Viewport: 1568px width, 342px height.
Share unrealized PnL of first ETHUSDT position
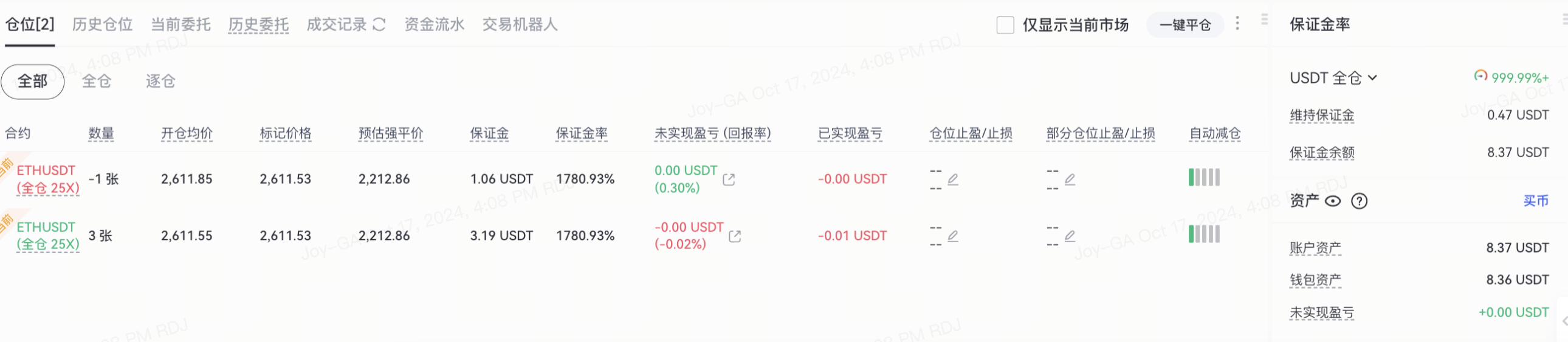point(729,180)
